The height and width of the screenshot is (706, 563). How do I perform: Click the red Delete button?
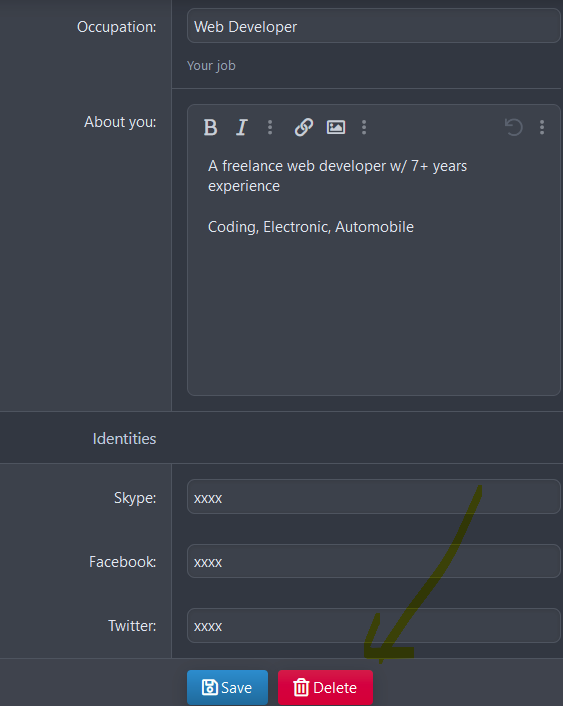[325, 687]
